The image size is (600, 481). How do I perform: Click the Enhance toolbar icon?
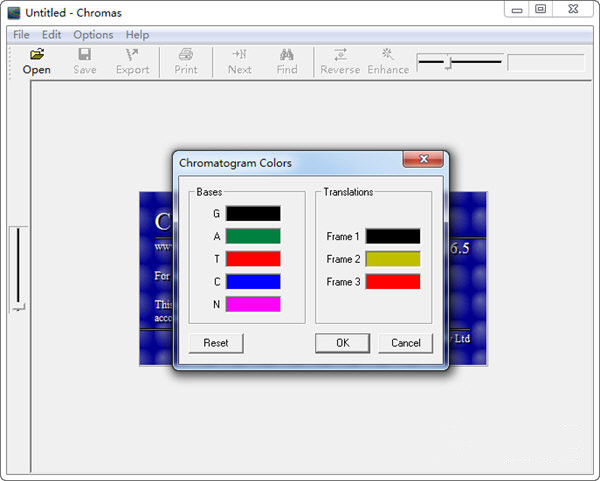(x=388, y=54)
